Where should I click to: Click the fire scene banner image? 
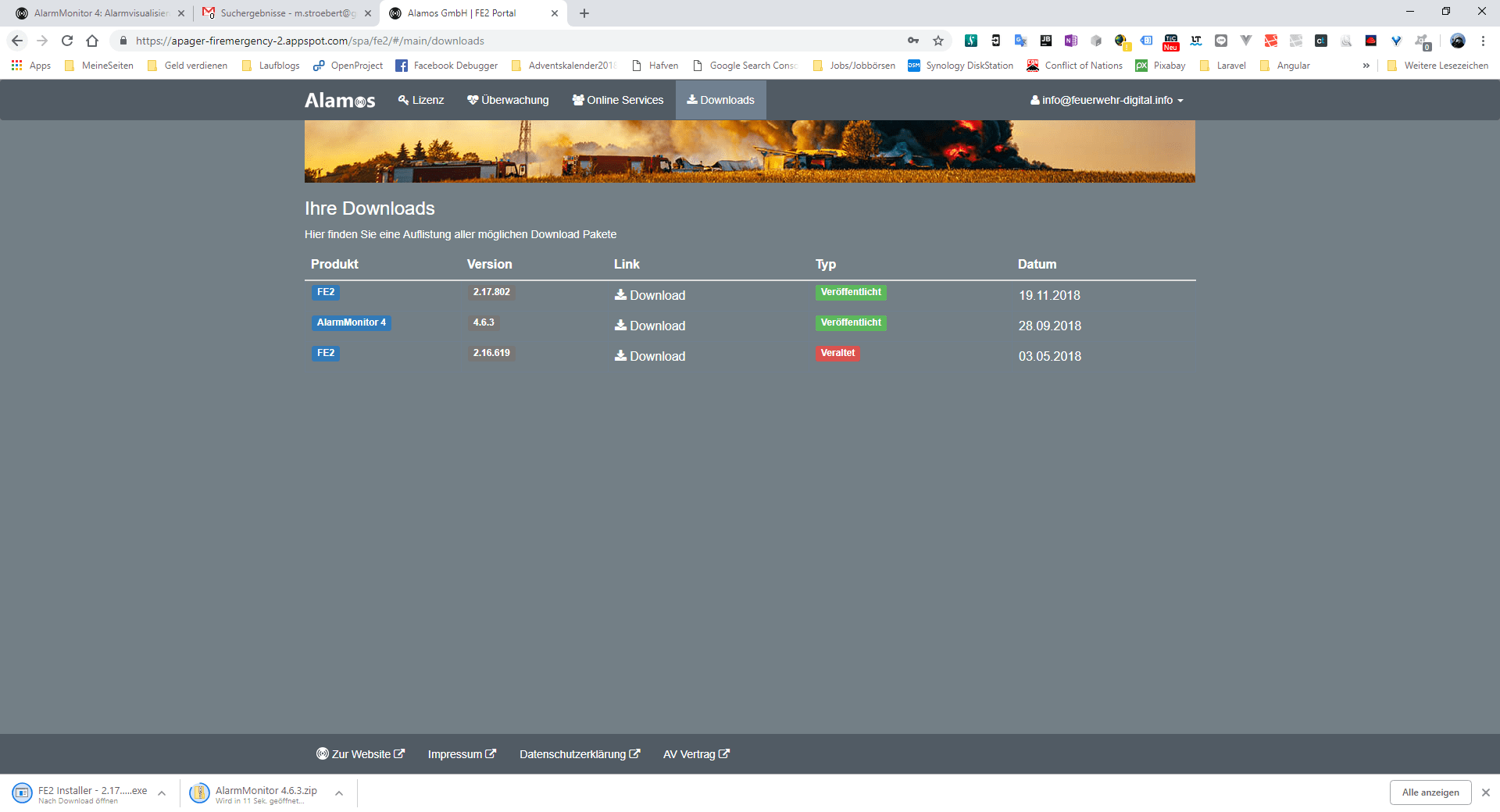(x=750, y=151)
